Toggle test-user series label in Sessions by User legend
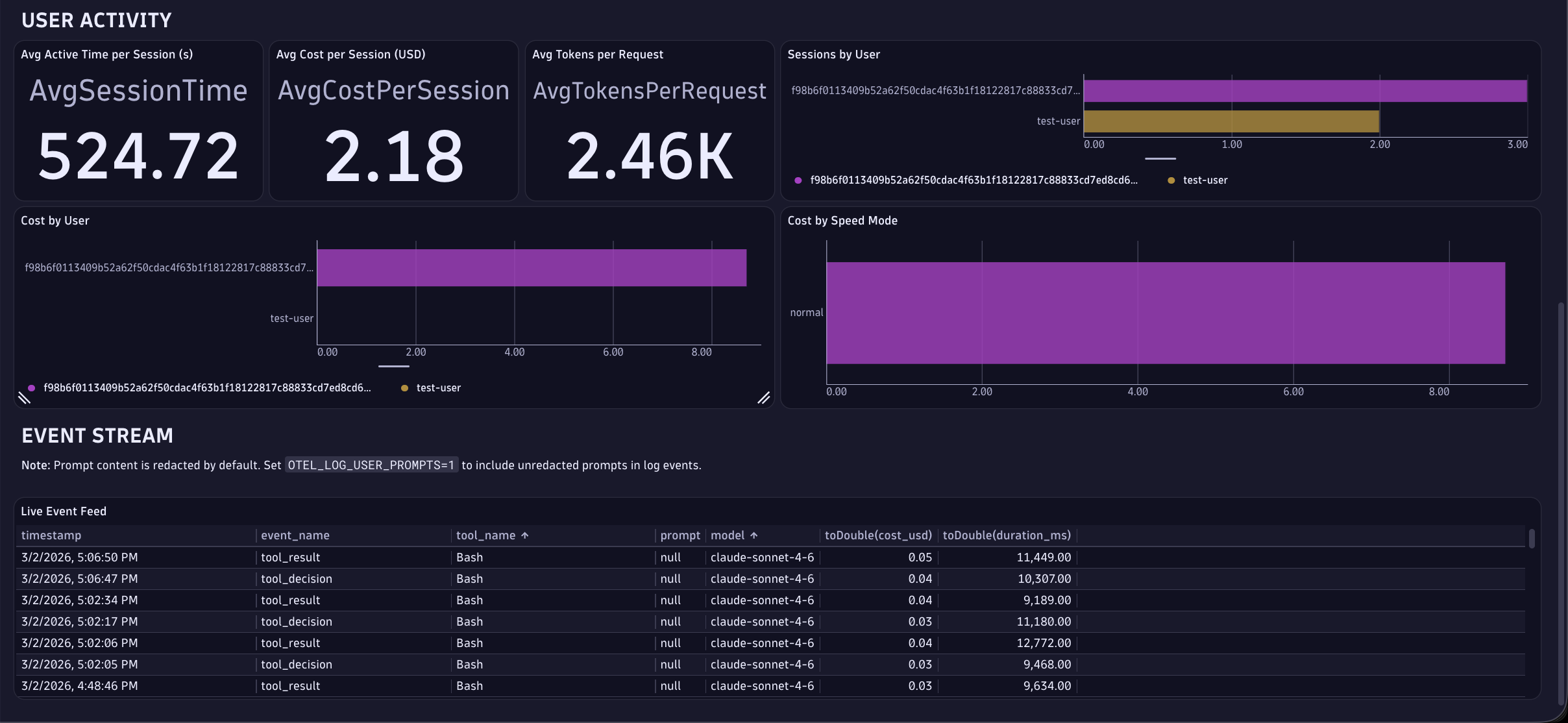Viewport: 1568px width, 723px height. click(x=1205, y=180)
